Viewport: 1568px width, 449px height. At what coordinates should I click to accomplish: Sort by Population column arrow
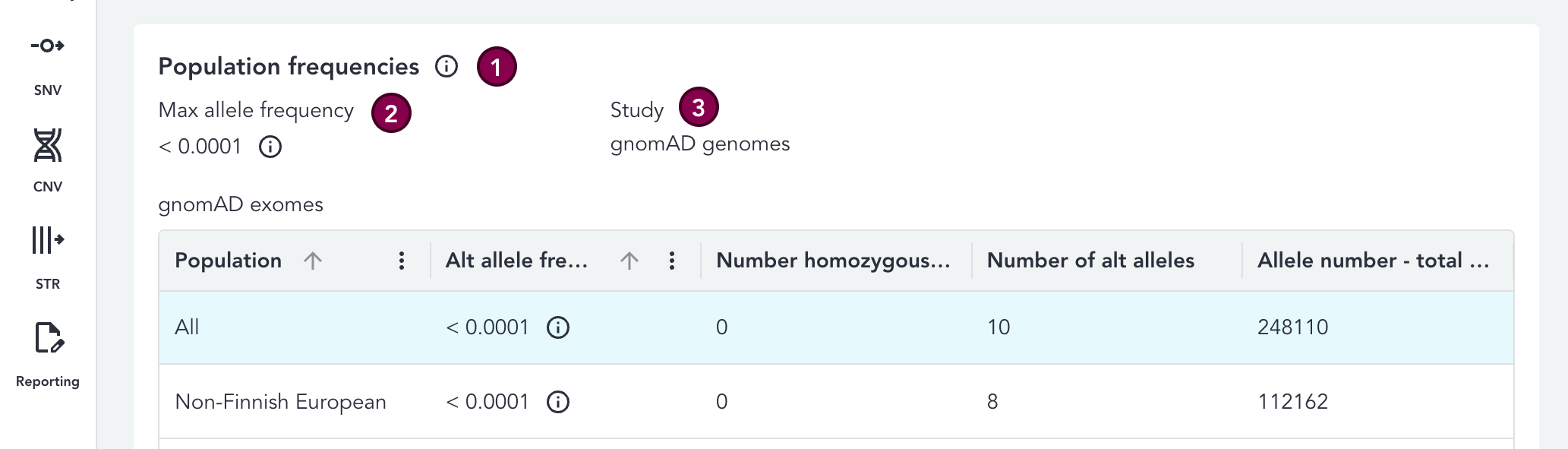(x=313, y=261)
